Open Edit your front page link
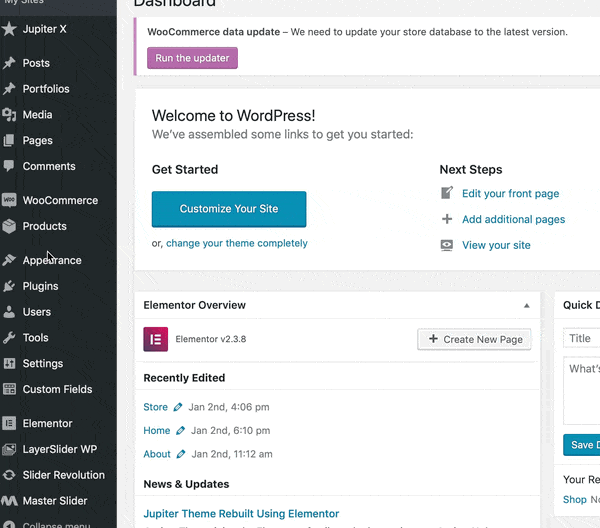The height and width of the screenshot is (528, 600). point(510,194)
